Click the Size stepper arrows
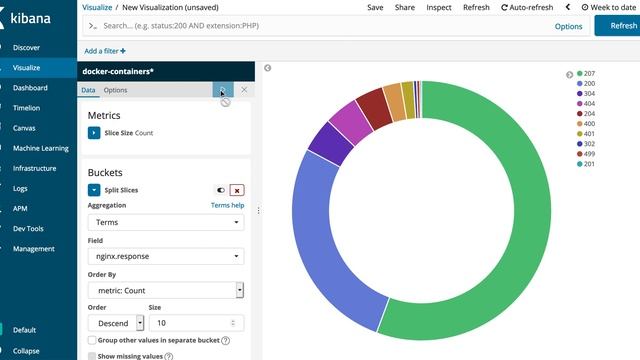The image size is (640, 360). tap(233, 323)
